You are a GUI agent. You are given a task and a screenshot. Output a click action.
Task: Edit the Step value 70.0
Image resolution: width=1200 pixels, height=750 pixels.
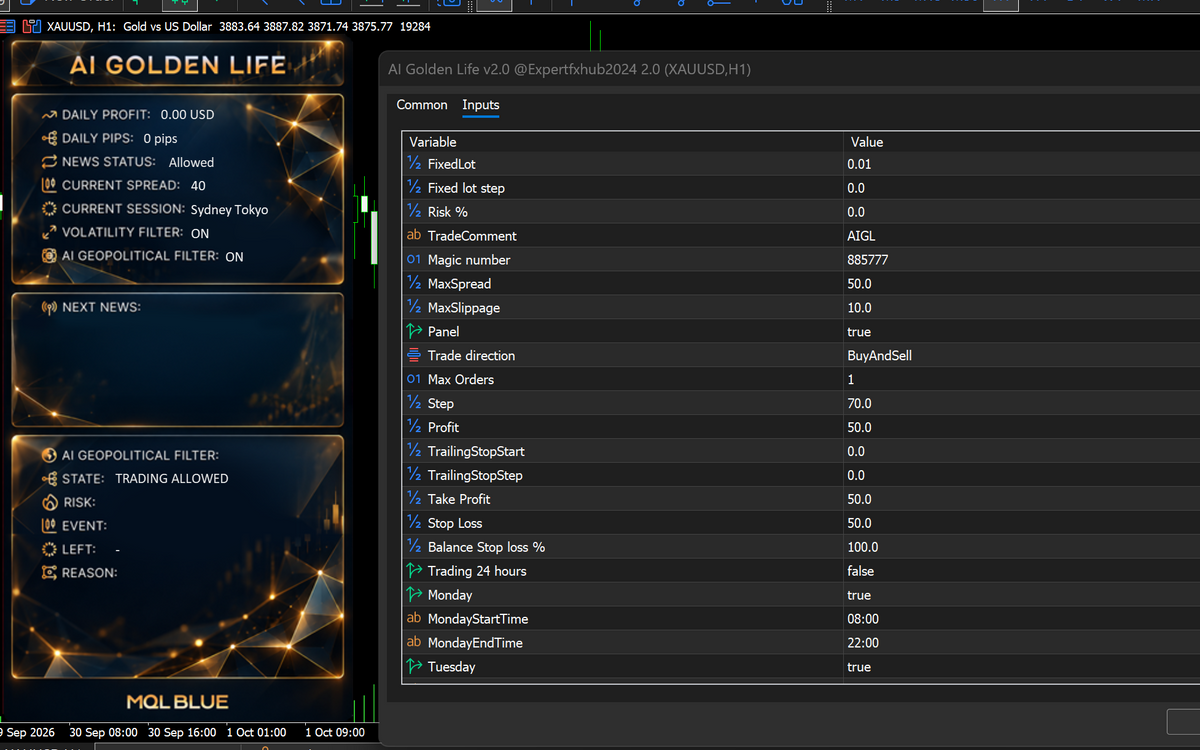(859, 404)
